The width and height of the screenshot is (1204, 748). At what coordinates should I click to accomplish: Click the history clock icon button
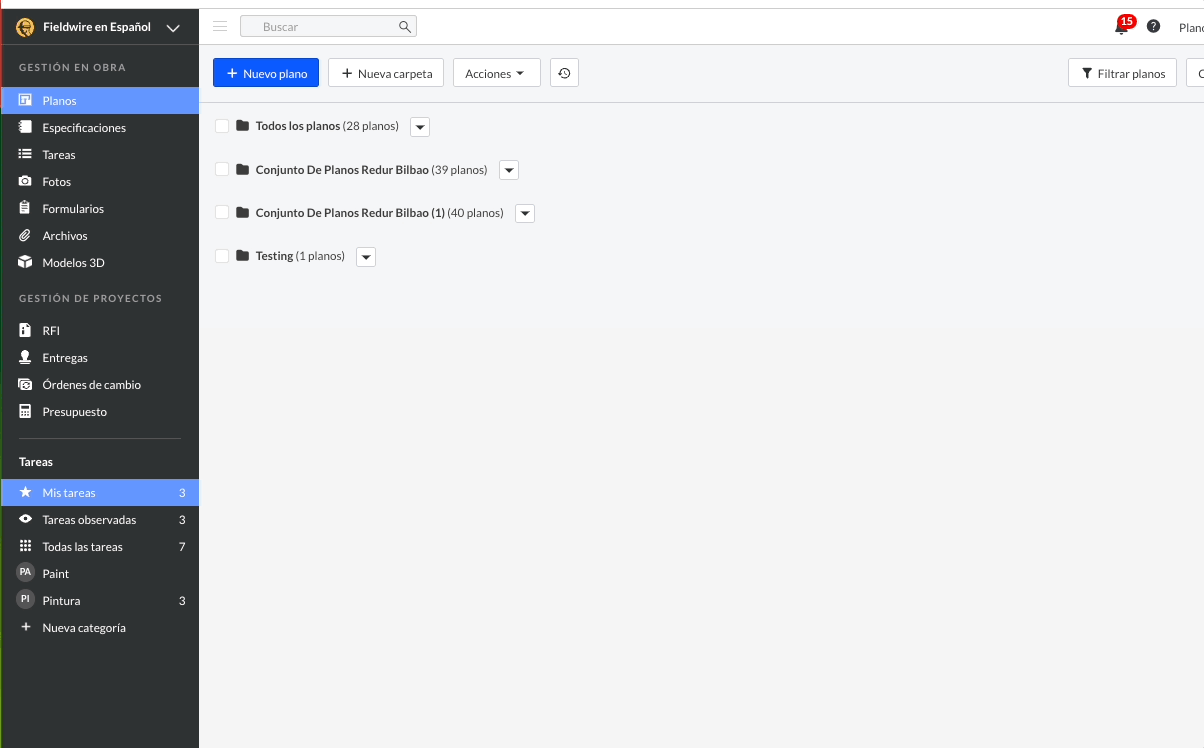coord(564,73)
